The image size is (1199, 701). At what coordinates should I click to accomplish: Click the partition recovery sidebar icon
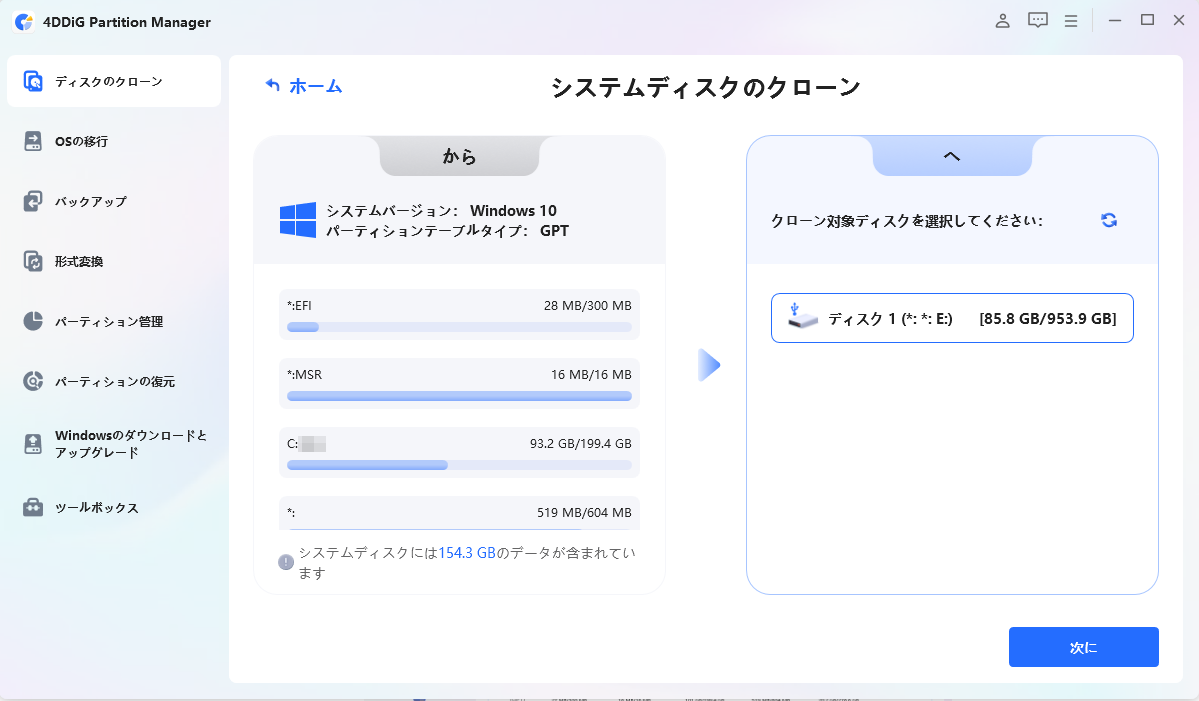(34, 381)
